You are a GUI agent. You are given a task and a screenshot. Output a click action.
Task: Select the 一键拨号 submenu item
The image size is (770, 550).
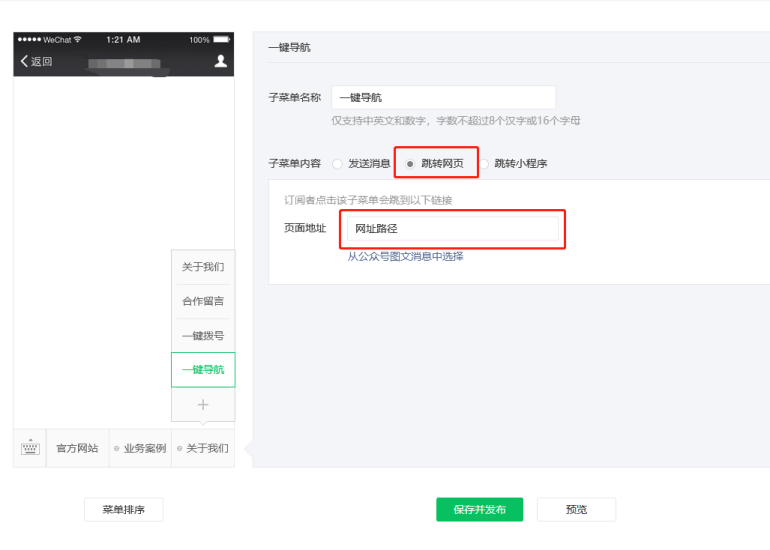(203, 336)
